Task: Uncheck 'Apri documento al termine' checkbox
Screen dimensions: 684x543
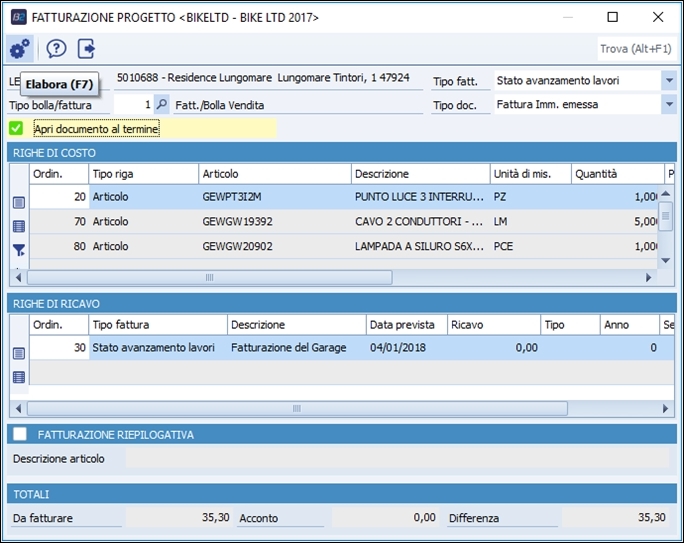Action: tap(16, 128)
